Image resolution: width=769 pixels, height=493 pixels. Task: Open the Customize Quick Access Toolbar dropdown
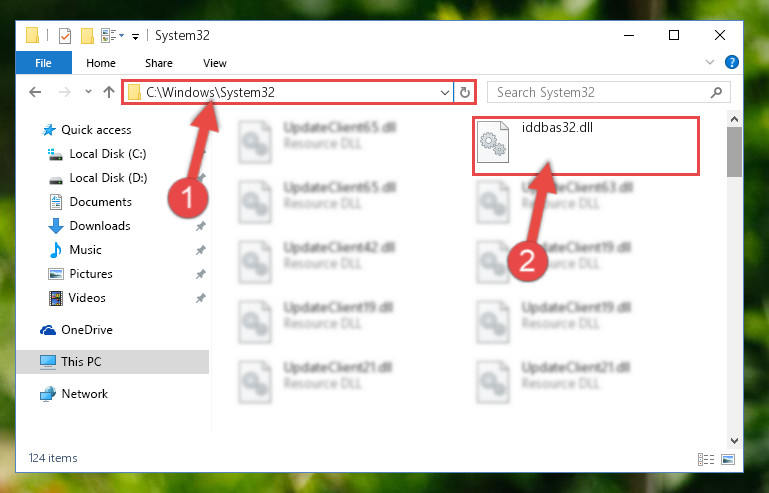[x=135, y=36]
